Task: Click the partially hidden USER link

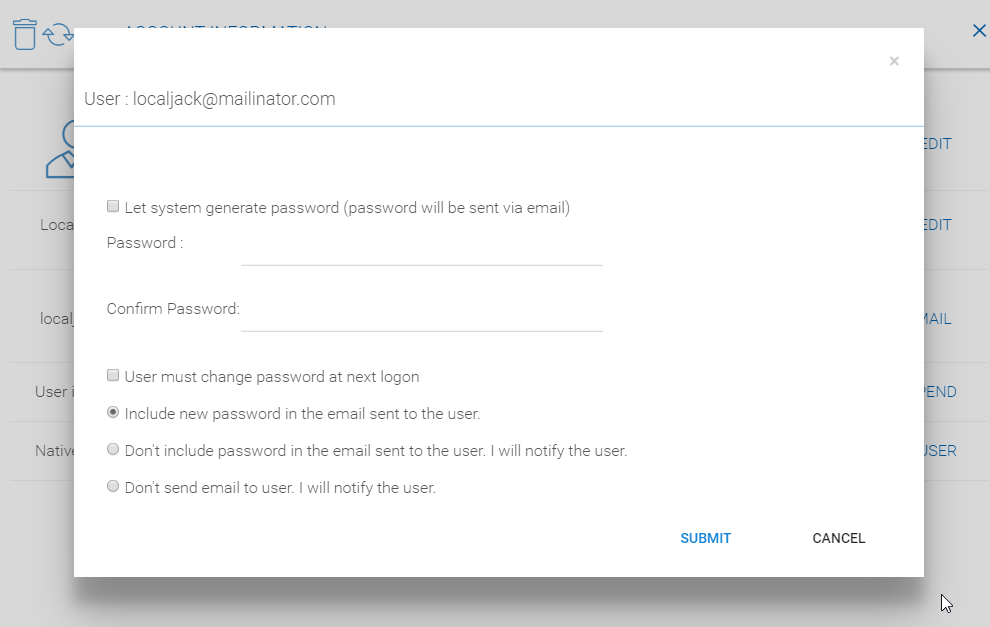Action: [x=940, y=451]
